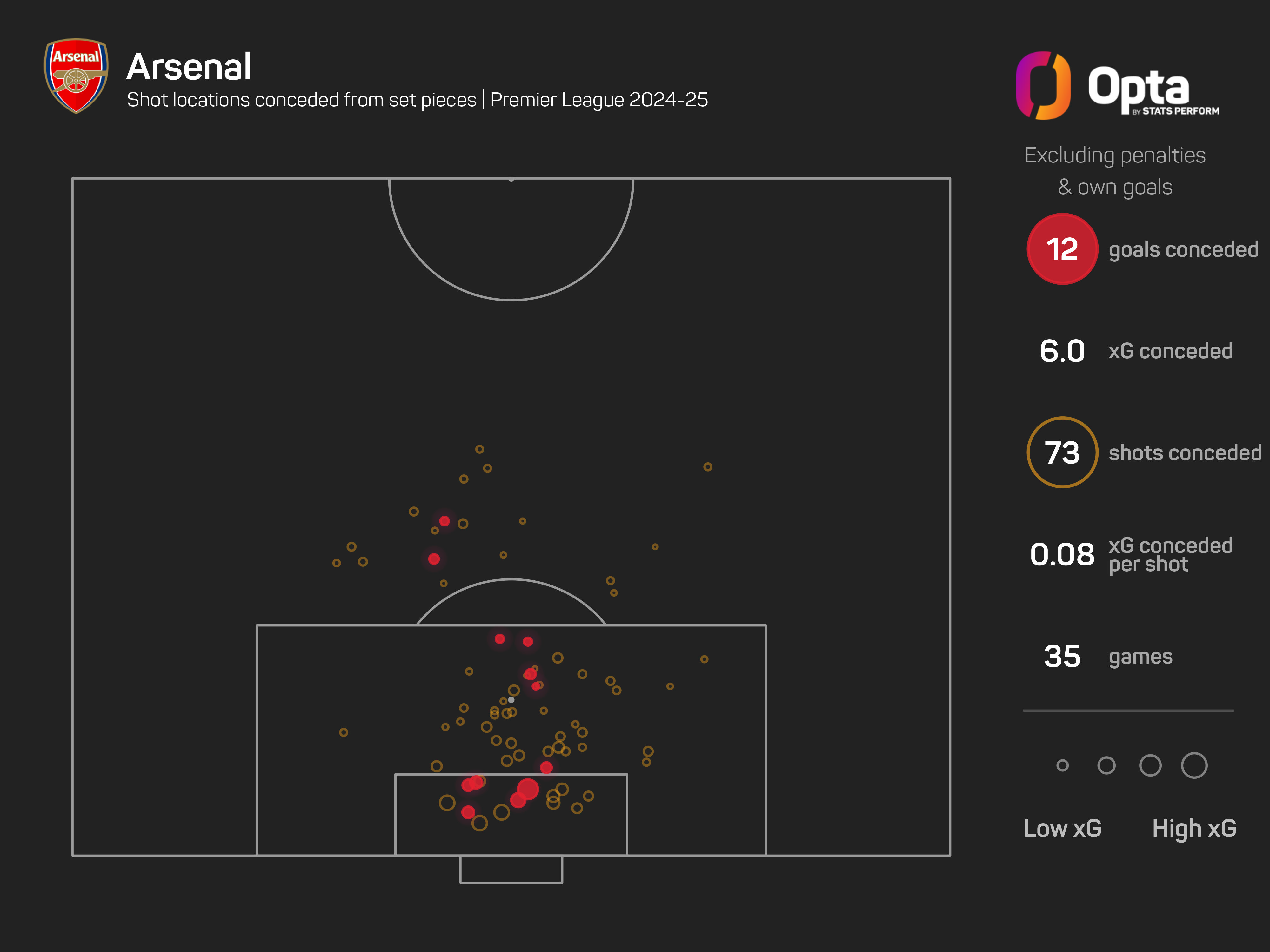Click the 6.0 xG conceded value

click(x=1062, y=351)
